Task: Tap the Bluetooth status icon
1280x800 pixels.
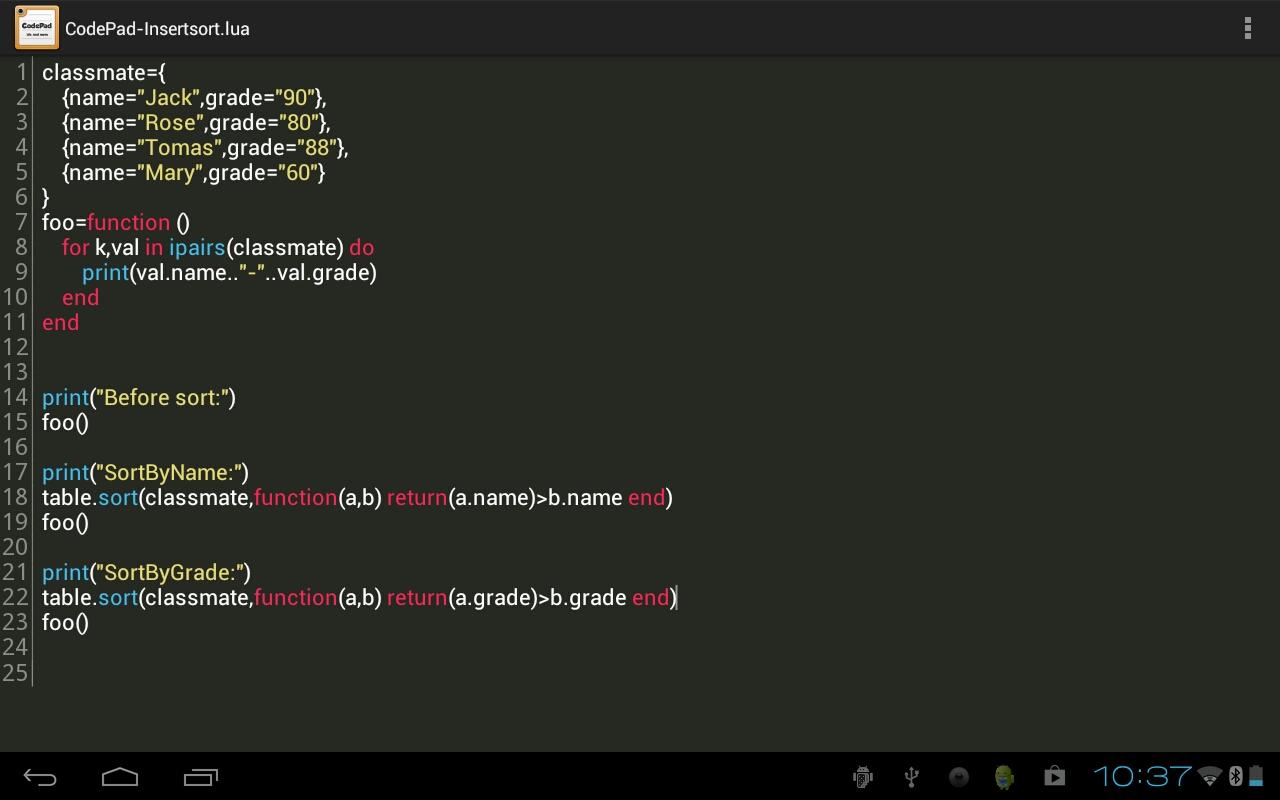Action: click(x=1235, y=776)
